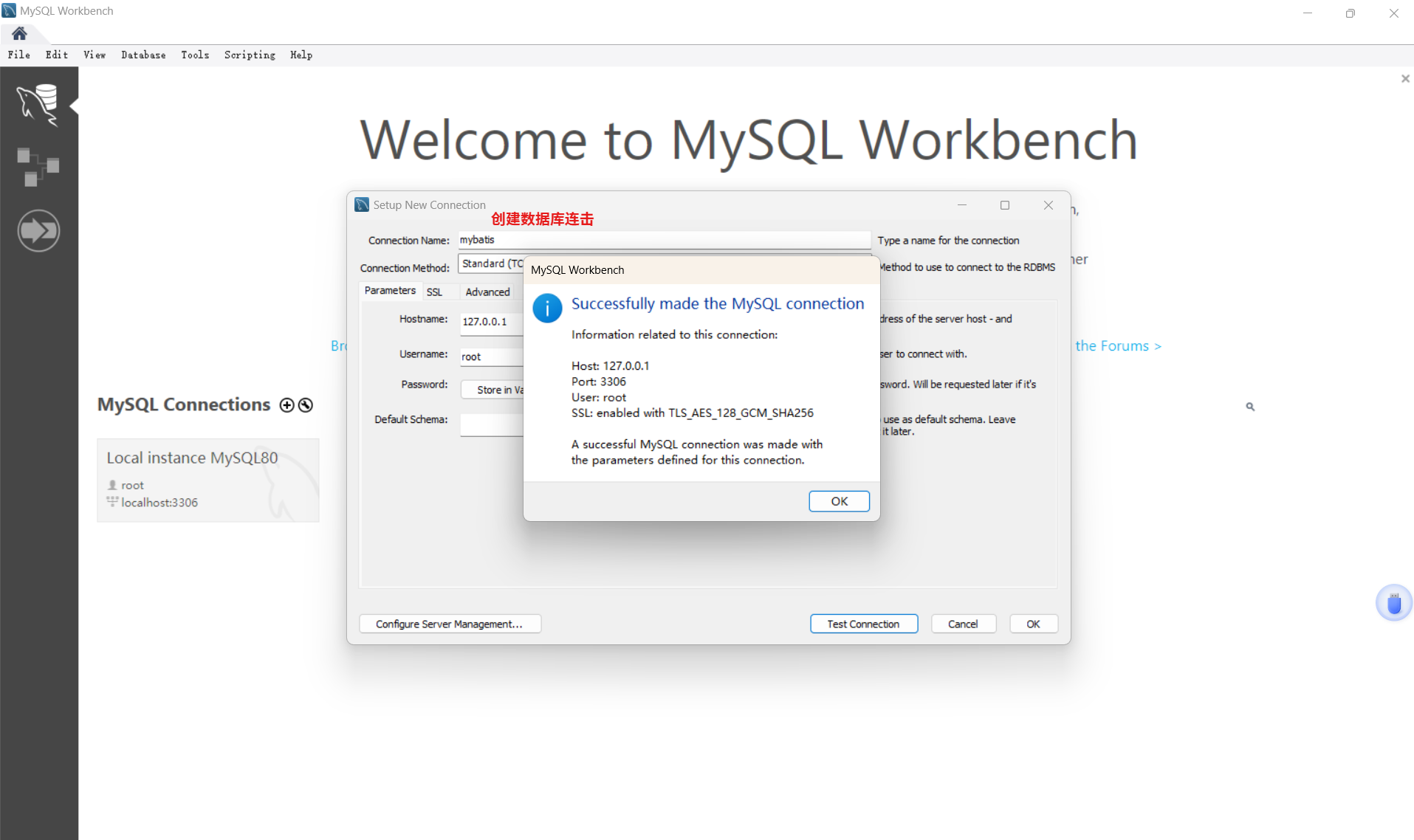Click the SSL enabled TLS_AES_128_GCM_SHA256 line
The image size is (1414, 840).
click(693, 413)
